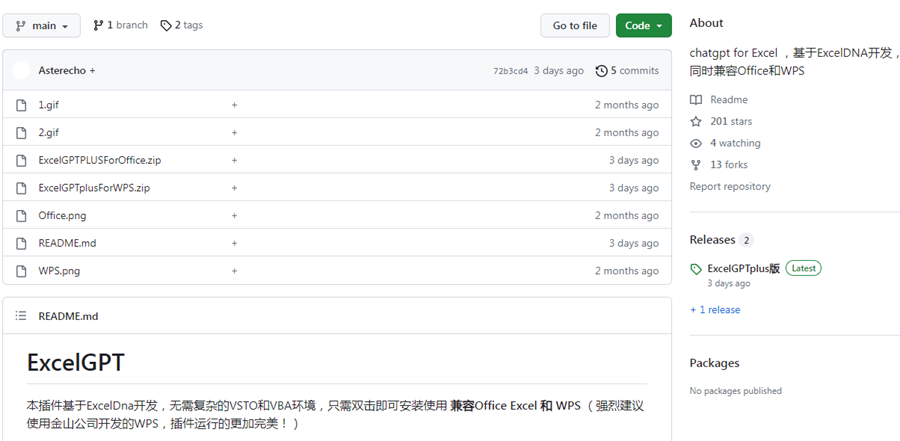This screenshot has width=900, height=441.
Task: Expand the + 1 release link
Action: (x=715, y=310)
